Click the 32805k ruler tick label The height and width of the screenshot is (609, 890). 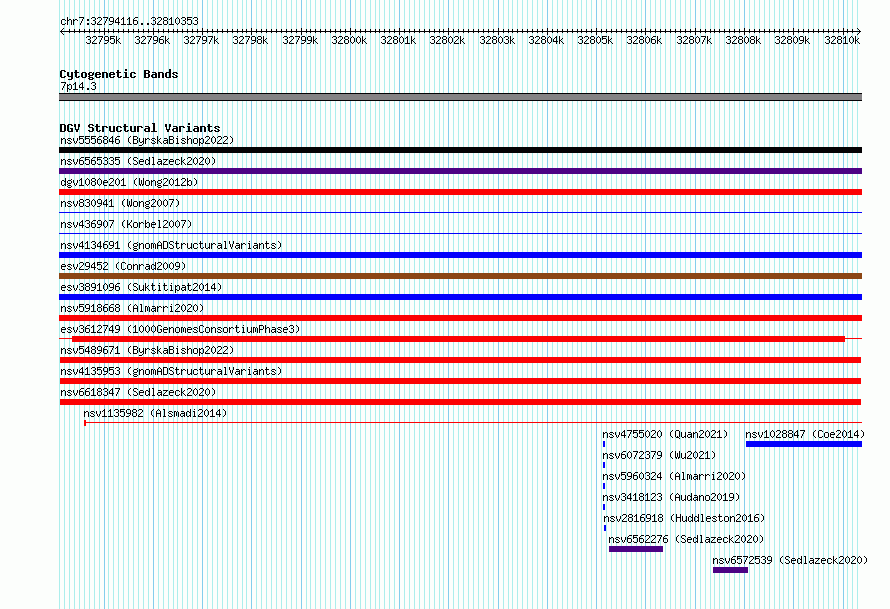[x=595, y=40]
